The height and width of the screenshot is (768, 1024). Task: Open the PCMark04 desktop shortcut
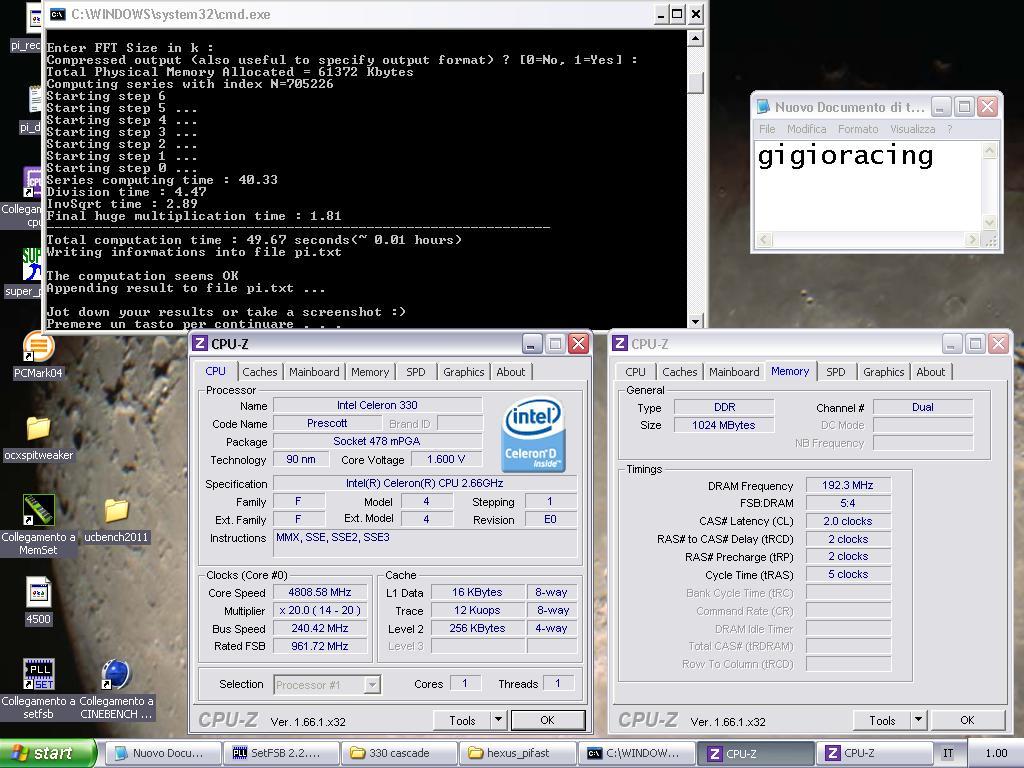click(x=38, y=346)
